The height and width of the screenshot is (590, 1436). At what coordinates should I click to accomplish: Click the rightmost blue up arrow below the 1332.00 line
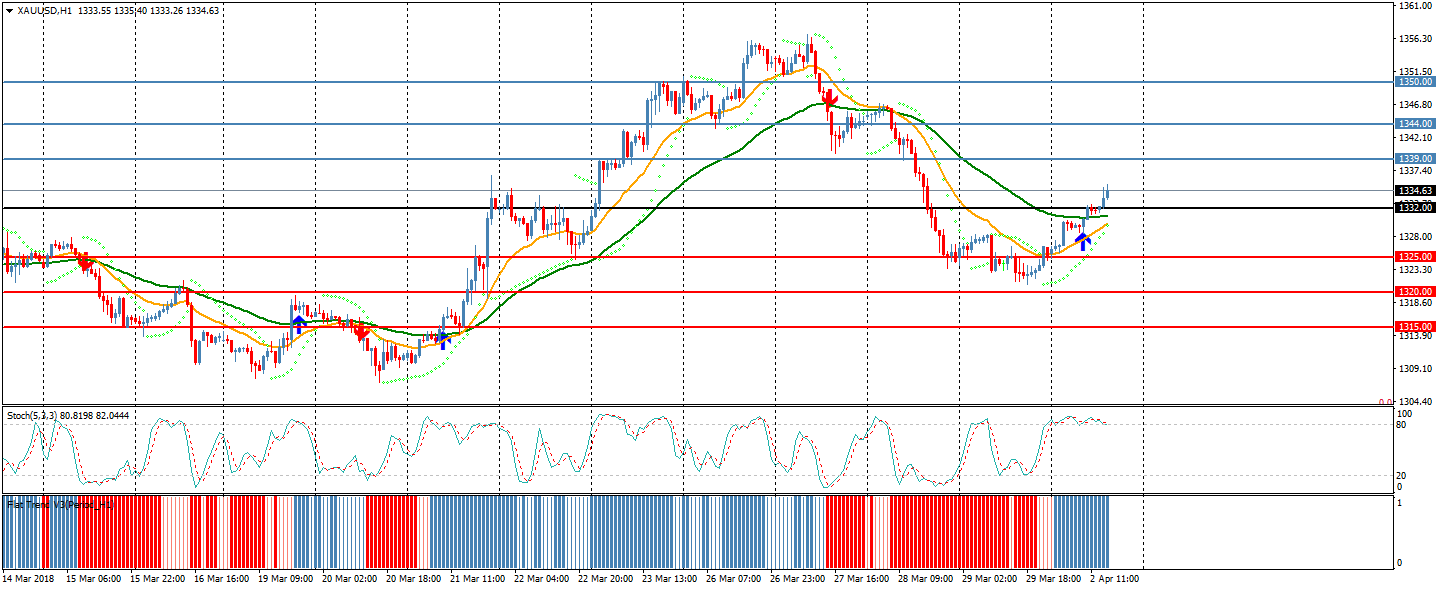pyautogui.click(x=1082, y=240)
